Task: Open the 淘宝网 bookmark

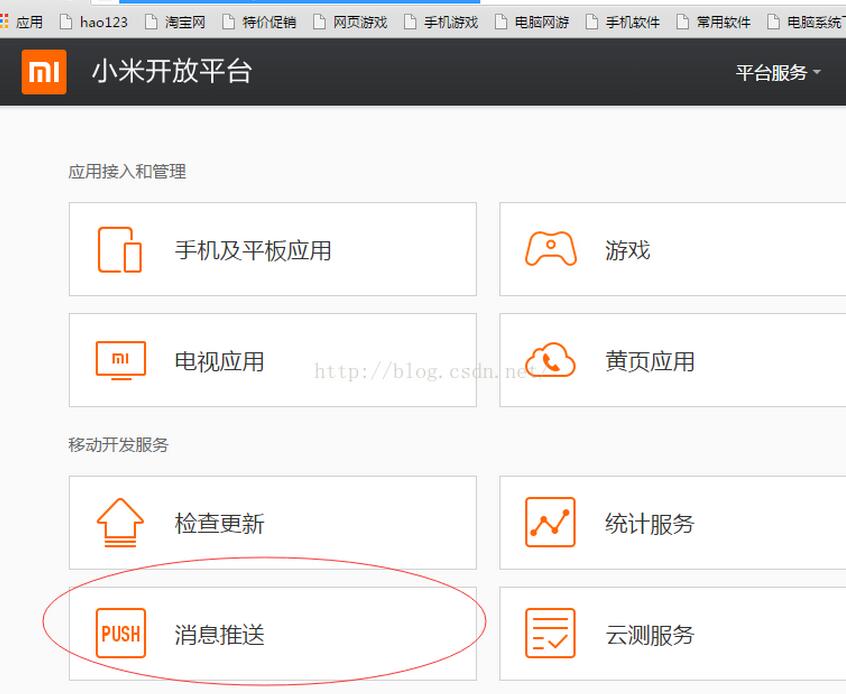Action: tap(175, 22)
